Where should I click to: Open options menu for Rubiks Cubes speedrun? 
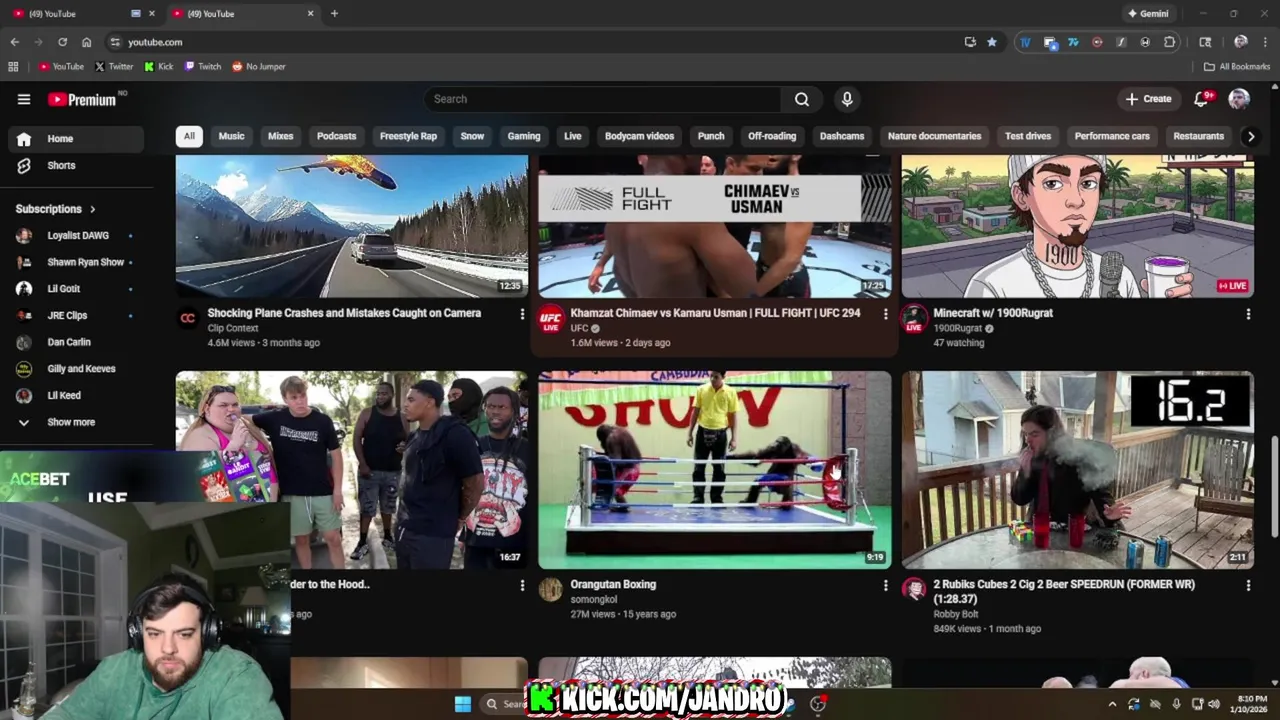pyautogui.click(x=1248, y=585)
